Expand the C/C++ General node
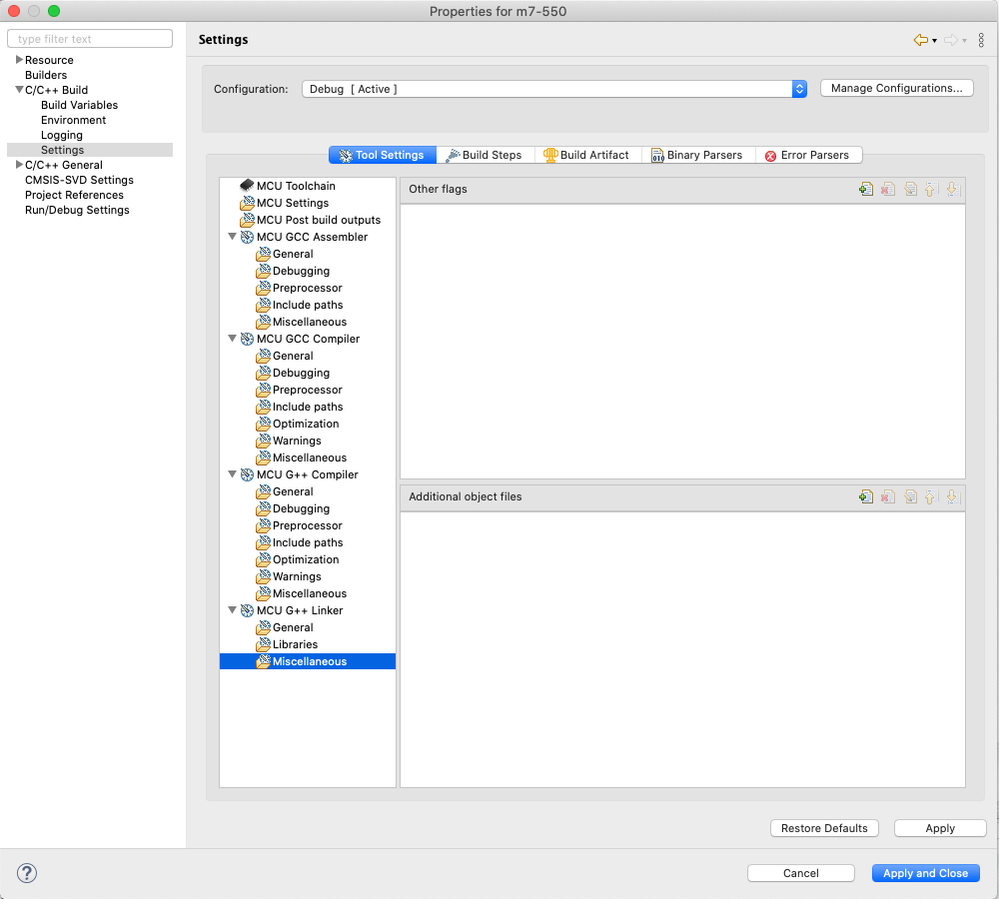This screenshot has width=999, height=899. pyautogui.click(x=19, y=164)
